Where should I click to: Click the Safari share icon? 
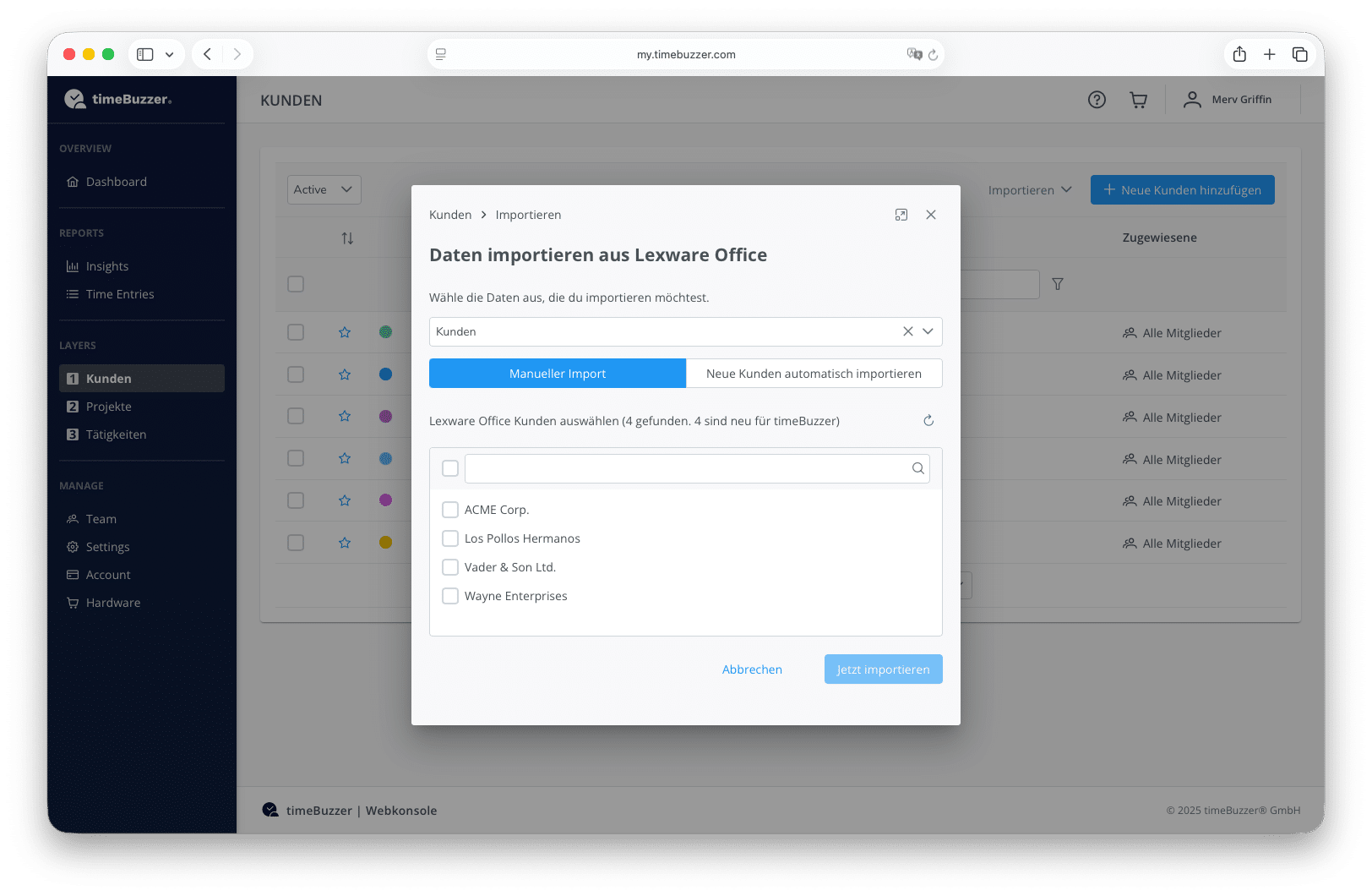(x=1239, y=54)
